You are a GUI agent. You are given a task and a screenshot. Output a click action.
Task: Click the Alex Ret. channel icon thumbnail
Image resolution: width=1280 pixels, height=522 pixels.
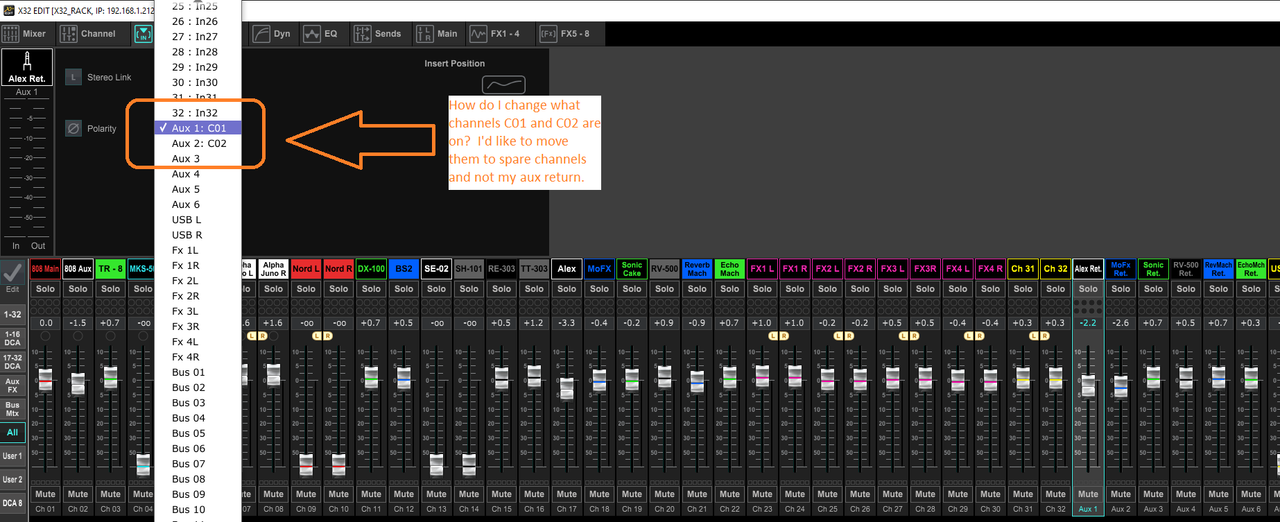tap(26, 68)
